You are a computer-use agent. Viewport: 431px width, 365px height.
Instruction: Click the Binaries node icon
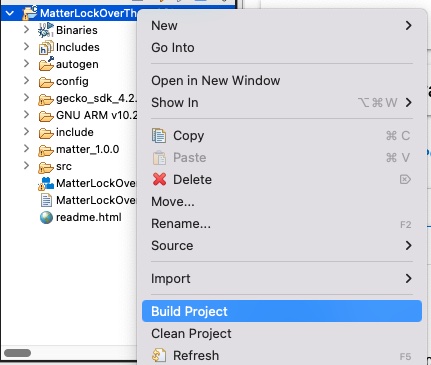(x=46, y=30)
